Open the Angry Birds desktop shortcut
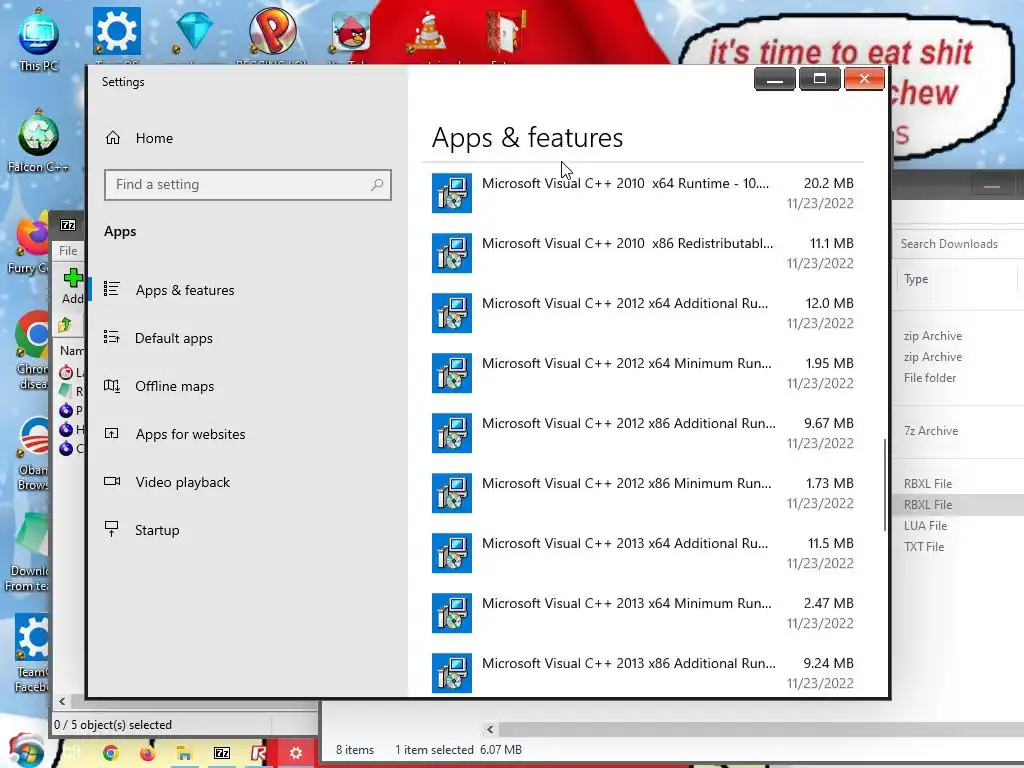The width and height of the screenshot is (1024, 768). (351, 31)
